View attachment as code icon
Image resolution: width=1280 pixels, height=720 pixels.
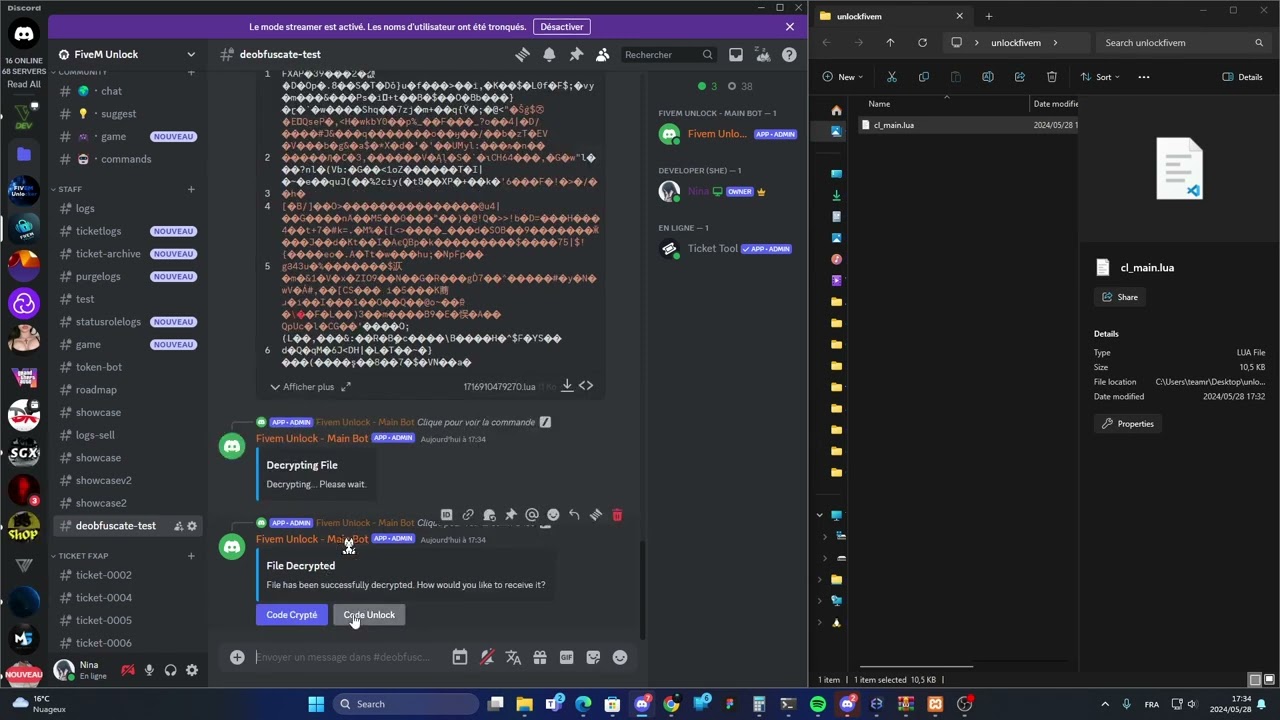586,386
